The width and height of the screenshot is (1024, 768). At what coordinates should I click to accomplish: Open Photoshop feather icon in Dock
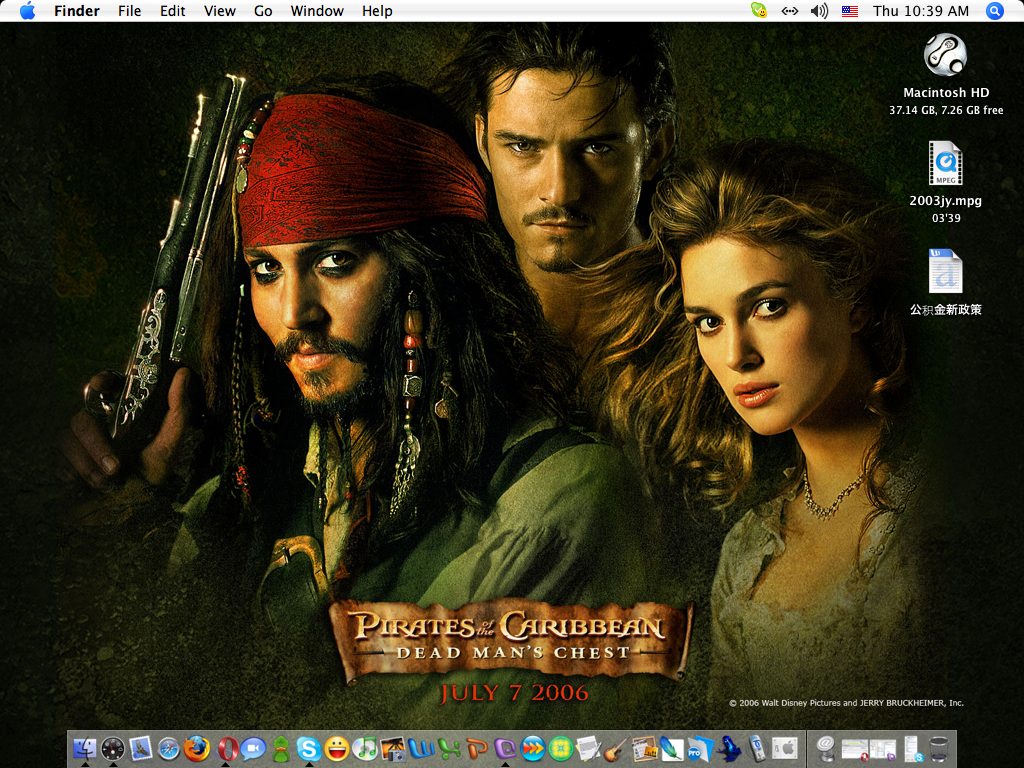(x=673, y=748)
